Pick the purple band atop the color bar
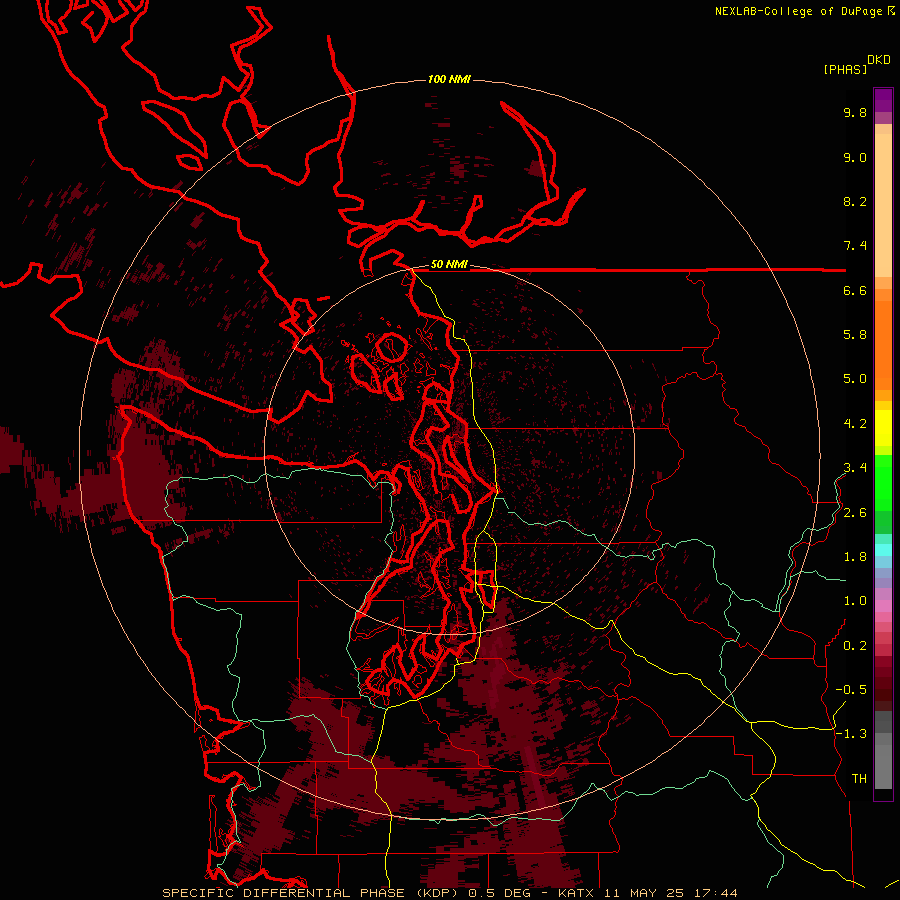The image size is (900, 900). pyautogui.click(x=883, y=100)
